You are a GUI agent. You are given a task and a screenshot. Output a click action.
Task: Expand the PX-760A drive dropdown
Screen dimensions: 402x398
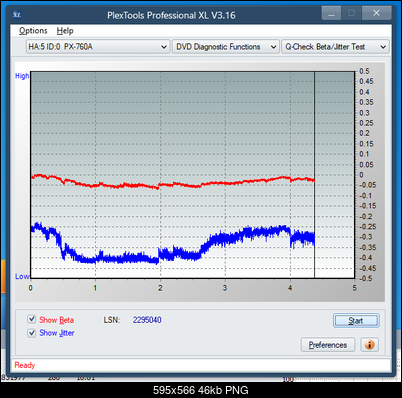[x=98, y=47]
